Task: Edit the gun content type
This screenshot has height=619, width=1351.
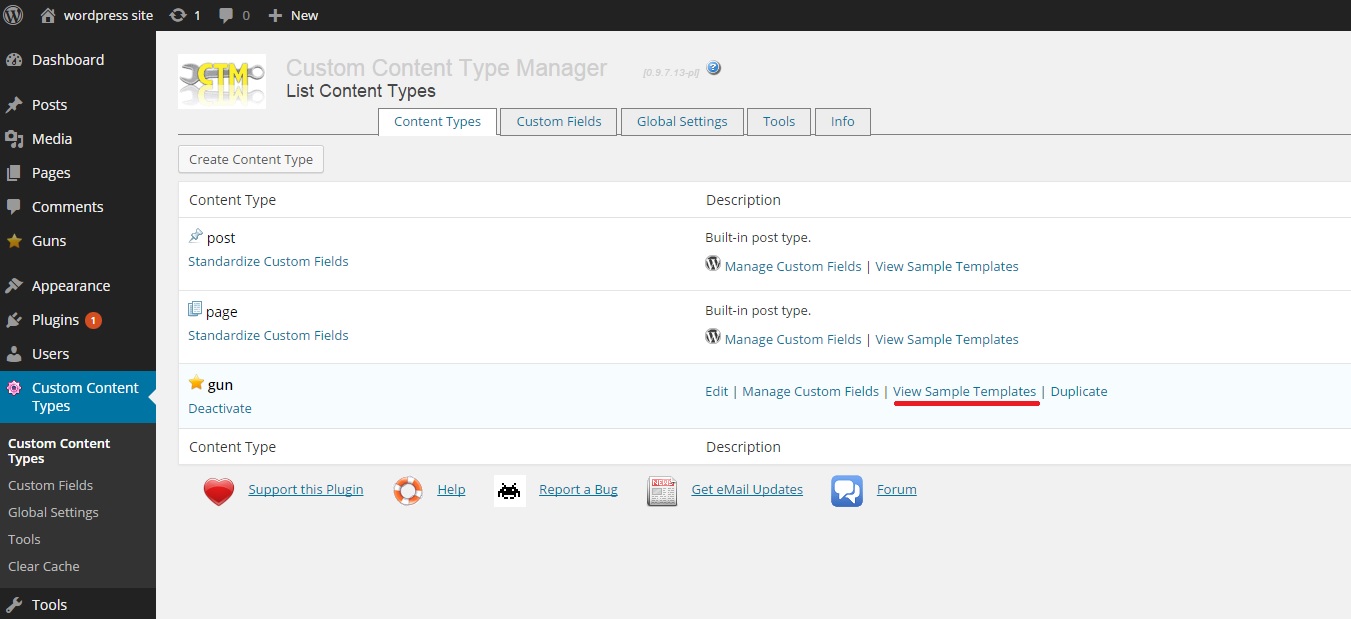Action: pyautogui.click(x=717, y=392)
